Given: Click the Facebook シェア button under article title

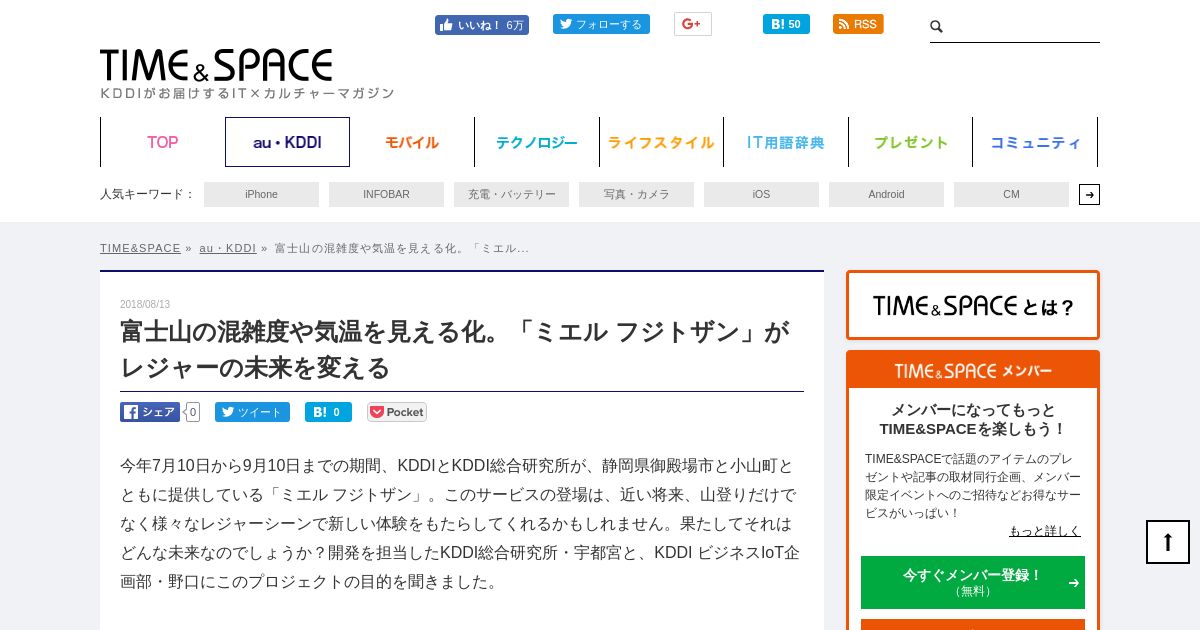Looking at the screenshot, I should pyautogui.click(x=150, y=412).
